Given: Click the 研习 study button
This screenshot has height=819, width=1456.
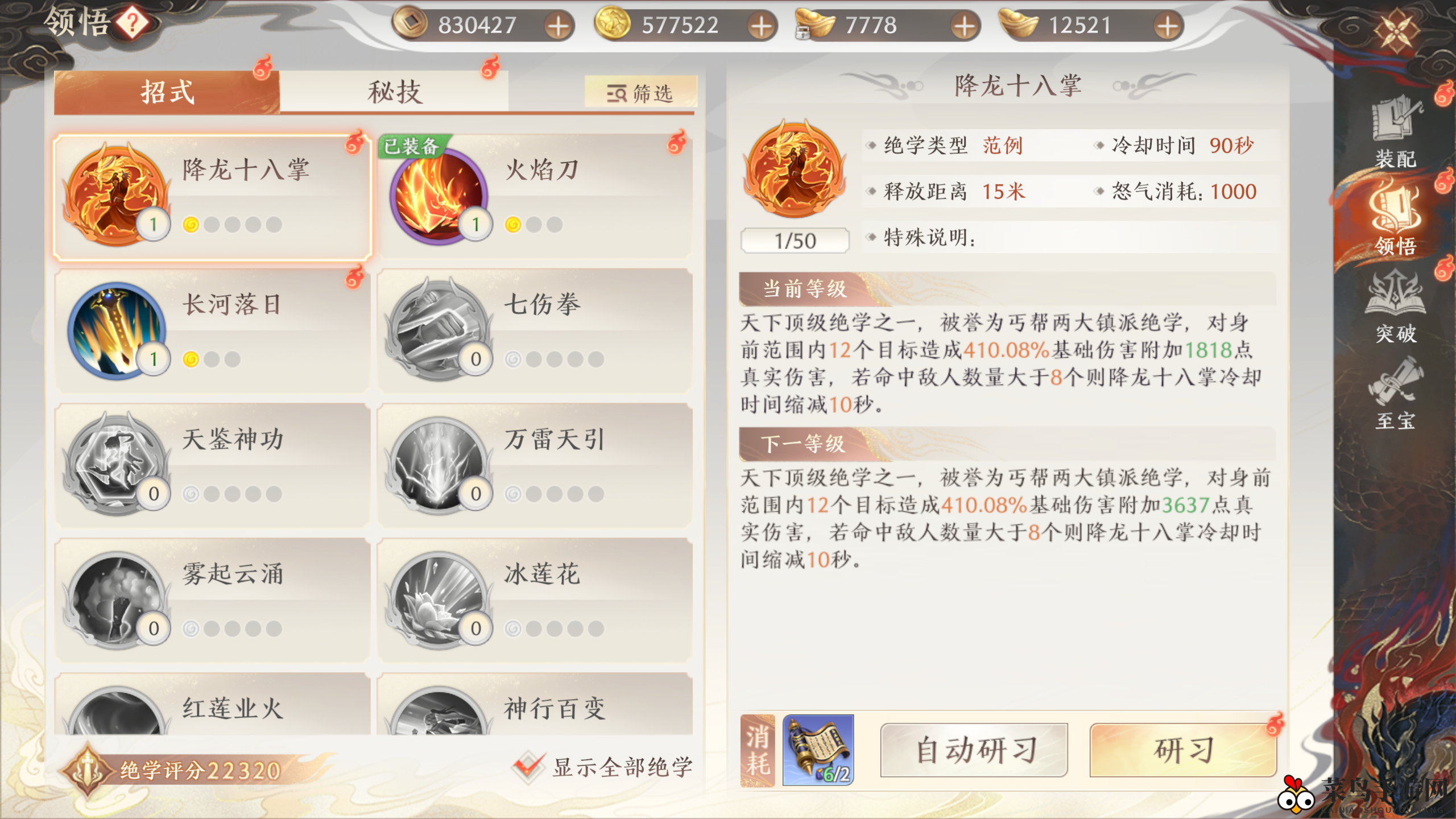Looking at the screenshot, I should [1183, 750].
